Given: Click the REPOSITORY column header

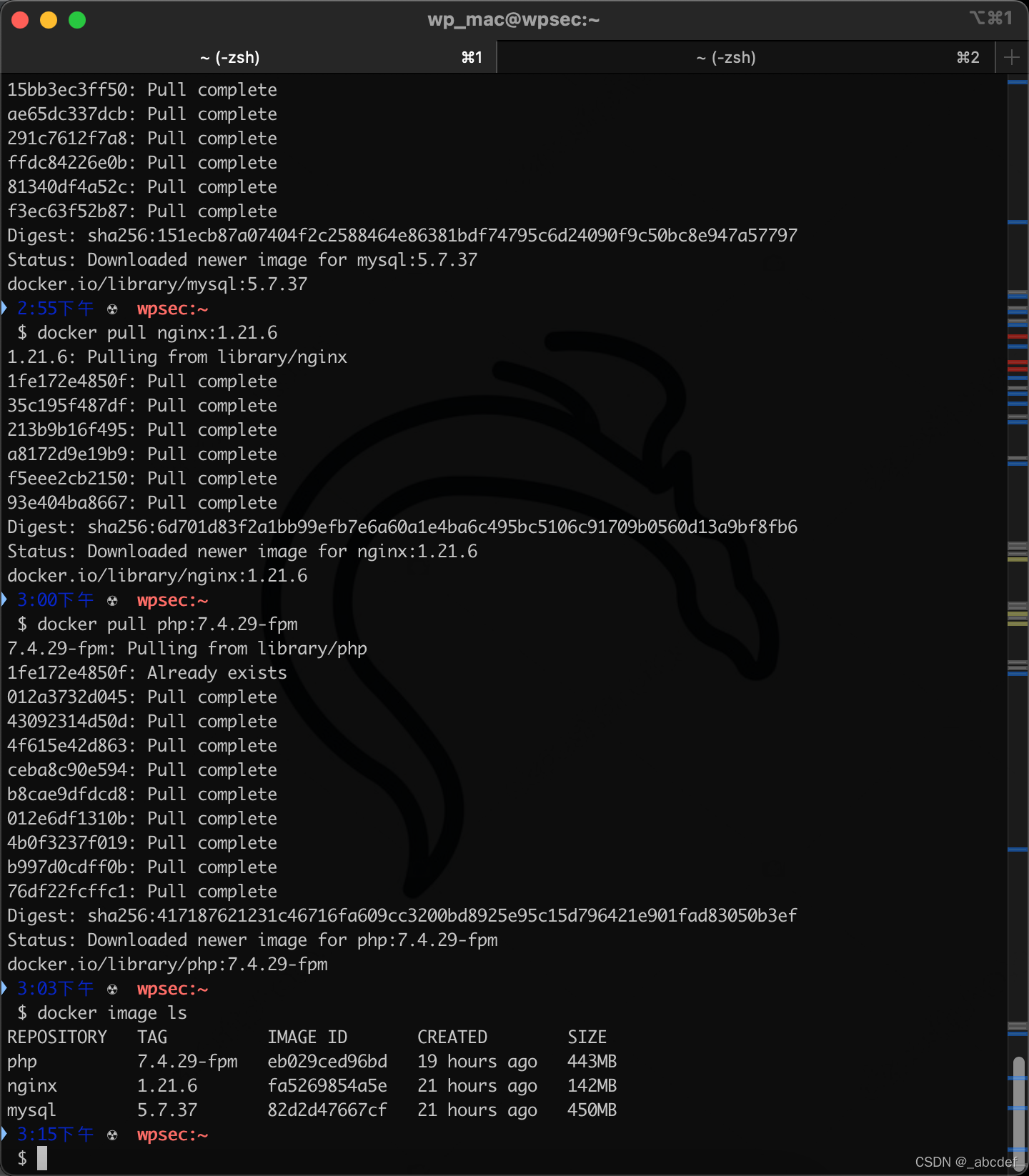Looking at the screenshot, I should point(57,1037).
